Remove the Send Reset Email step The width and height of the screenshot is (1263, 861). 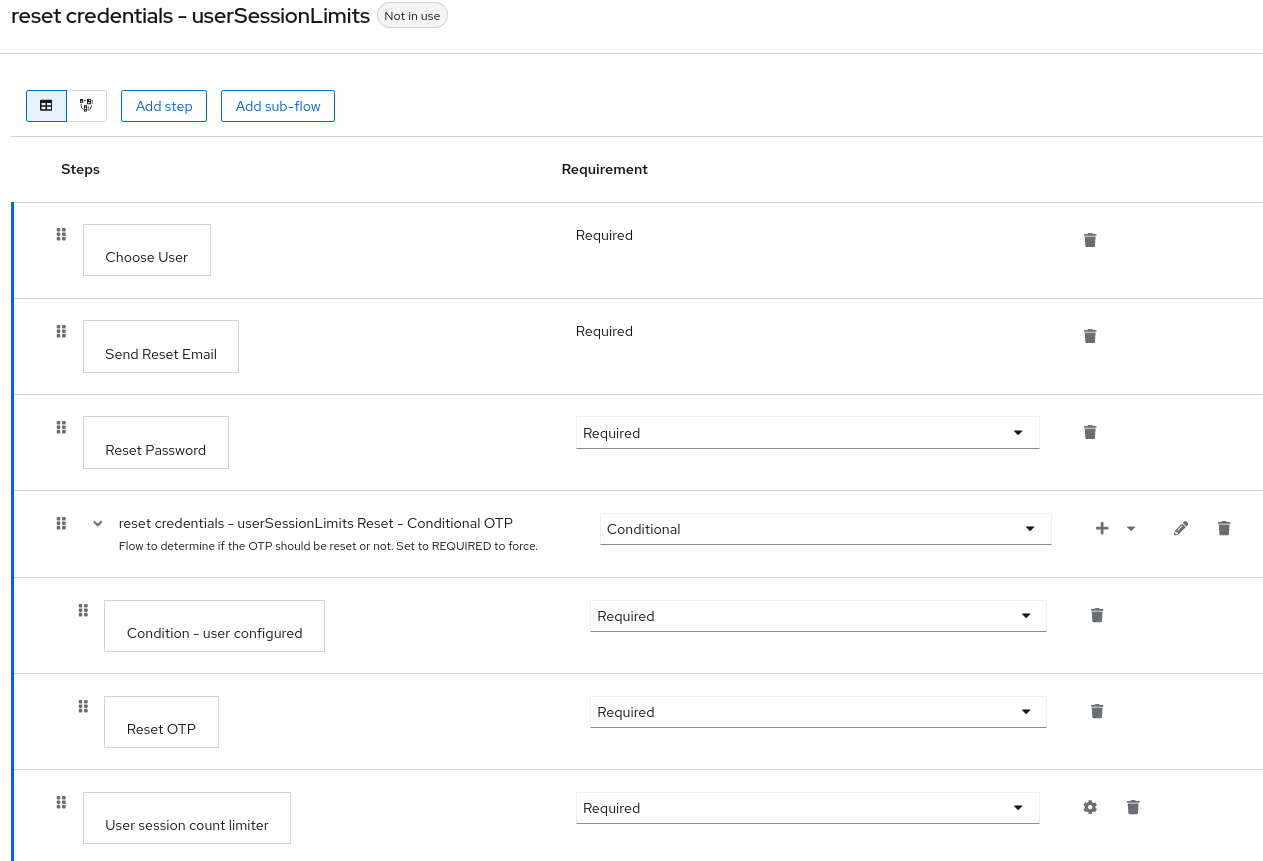(1090, 336)
